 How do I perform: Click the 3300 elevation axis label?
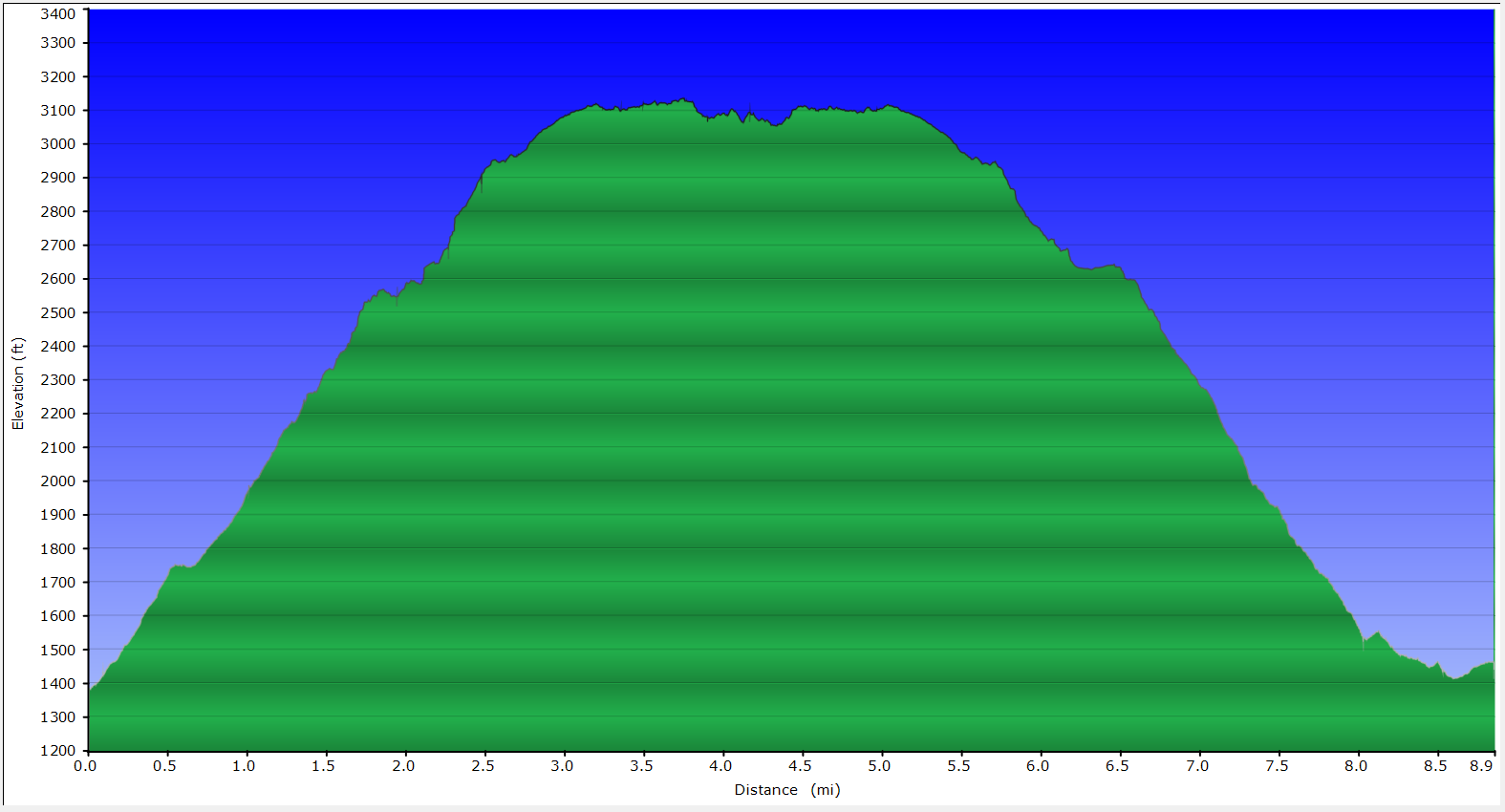tap(57, 43)
